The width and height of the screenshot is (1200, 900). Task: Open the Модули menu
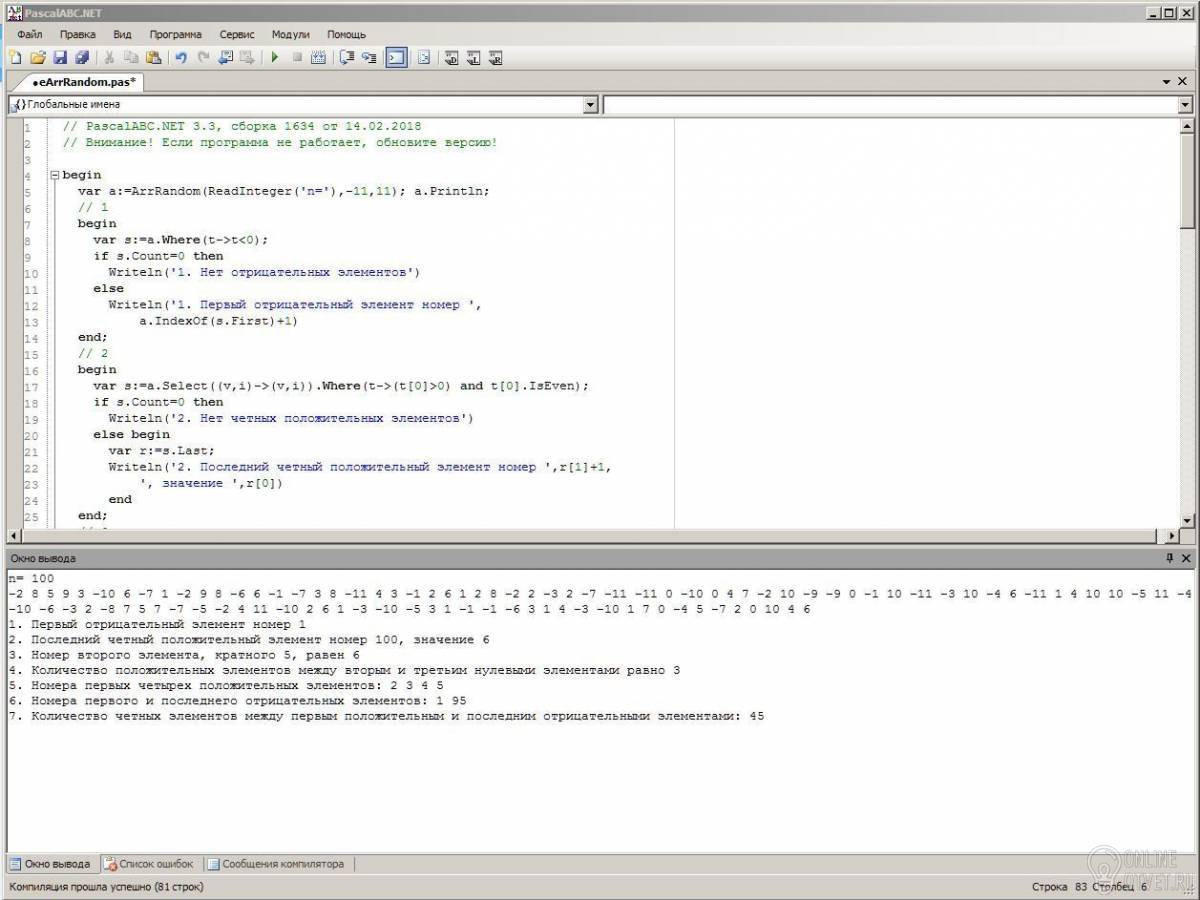290,34
